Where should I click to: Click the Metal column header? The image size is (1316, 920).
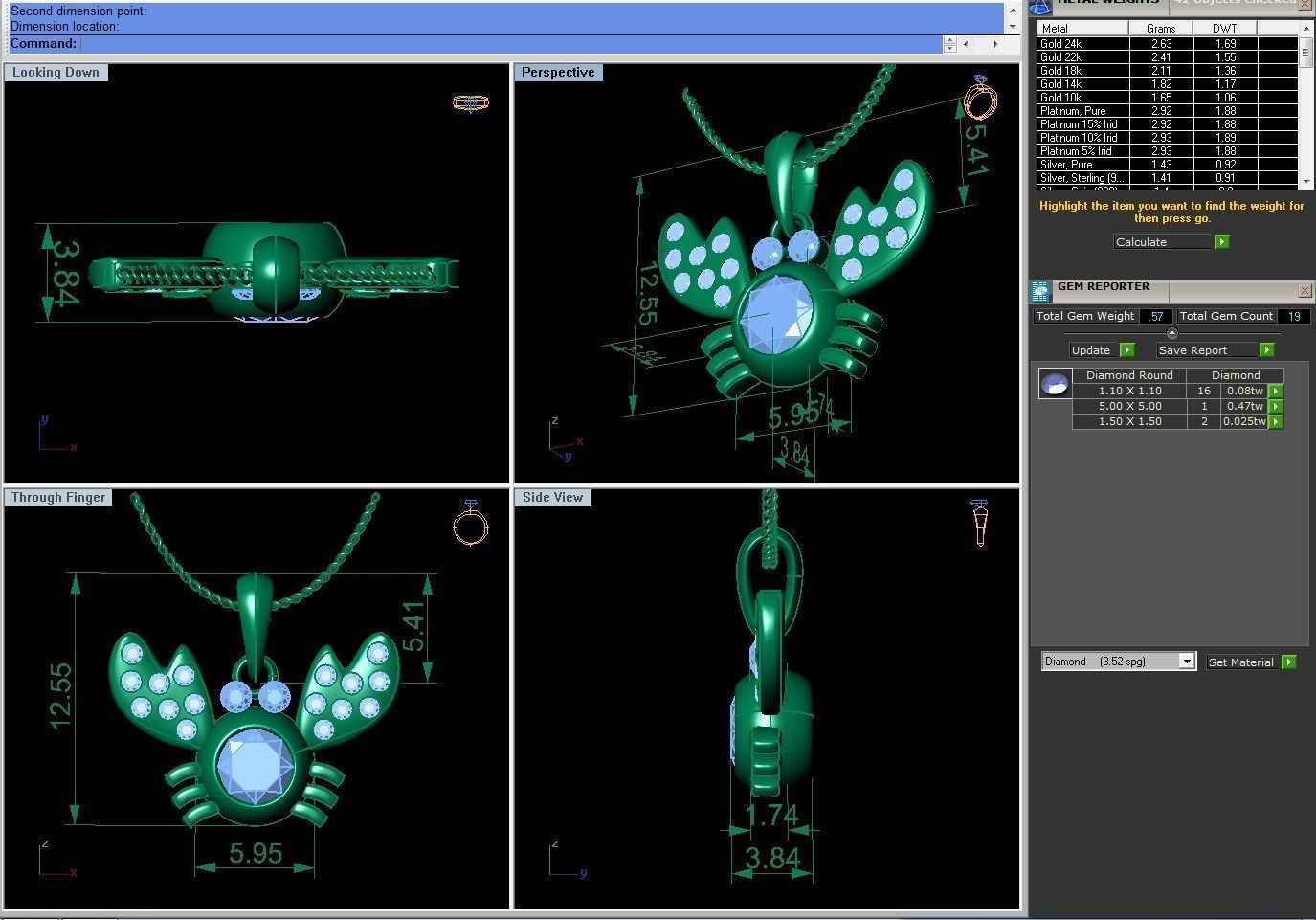tap(1082, 29)
